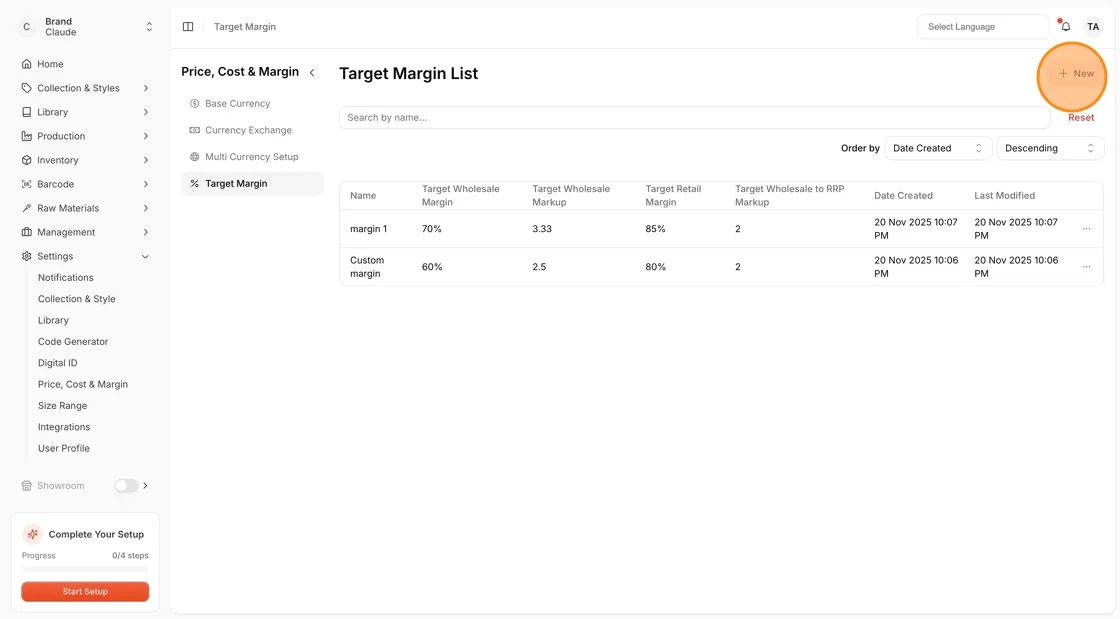This screenshot has height=619, width=1120.
Task: Click the Target Margin percent icon
Action: pos(194,183)
